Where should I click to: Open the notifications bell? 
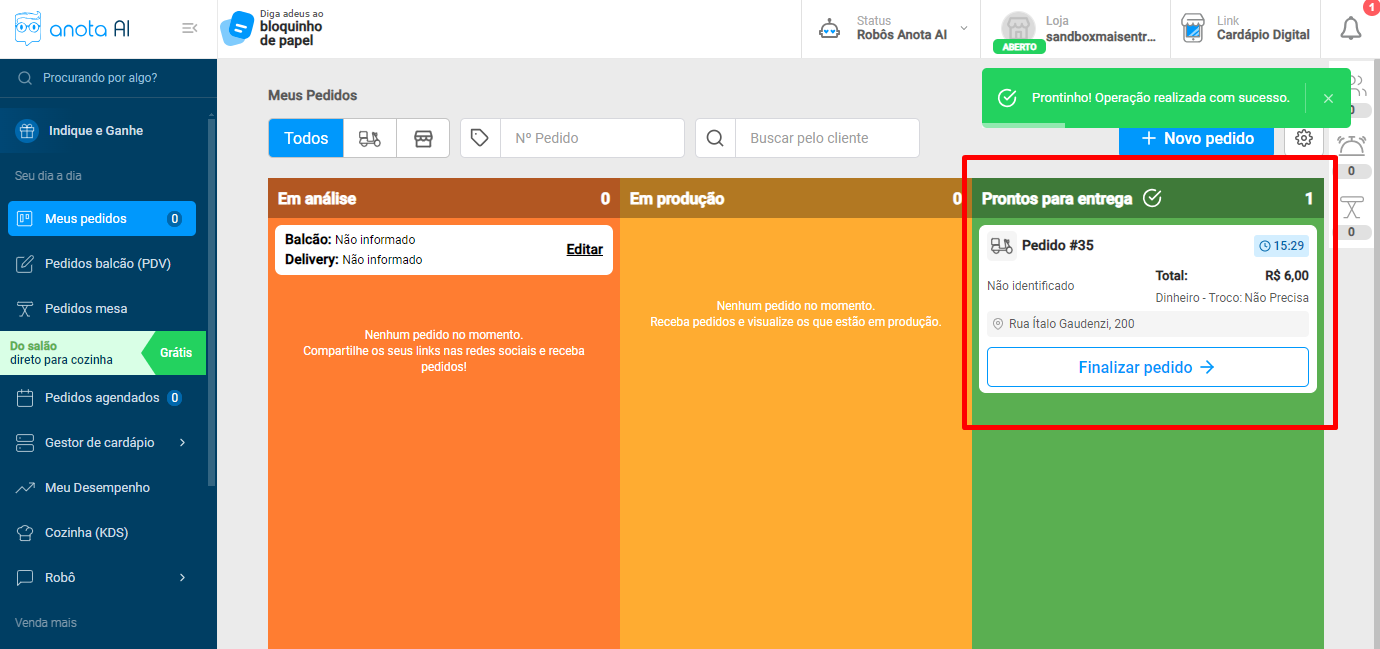pyautogui.click(x=1351, y=28)
